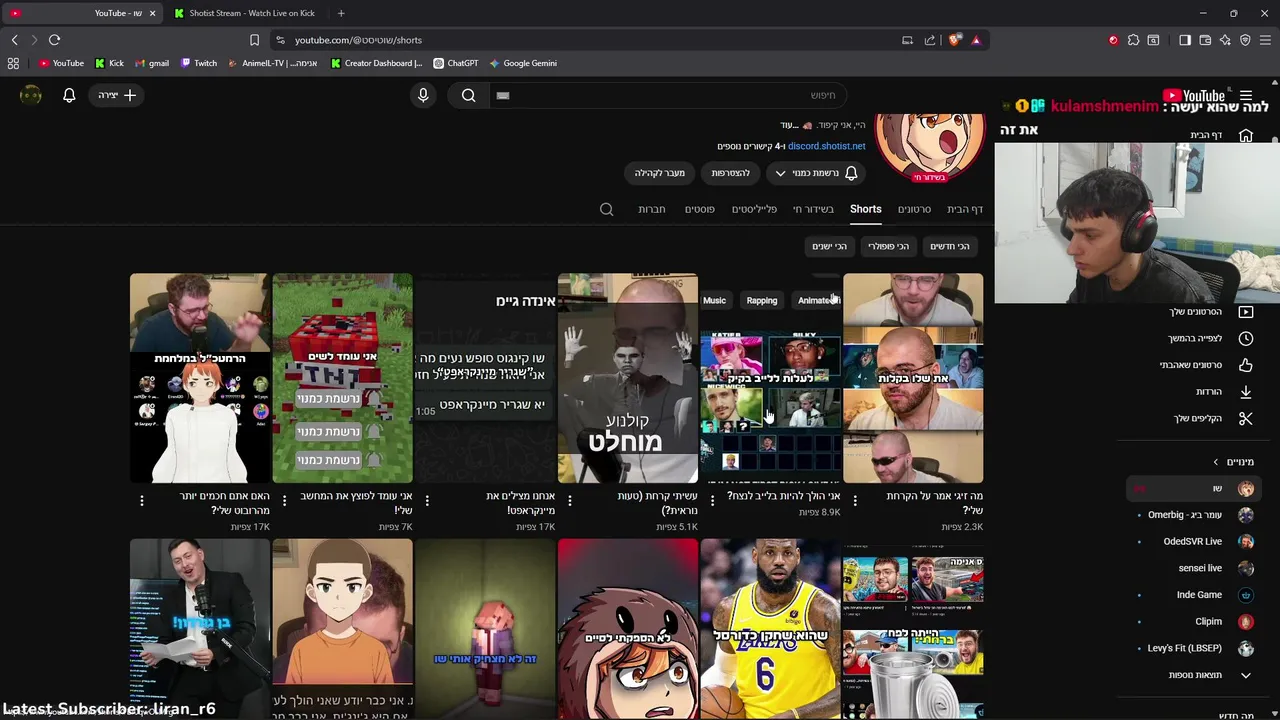Click the 'יצירה' create button
Image resolution: width=1280 pixels, height=720 pixels.
[x=117, y=95]
